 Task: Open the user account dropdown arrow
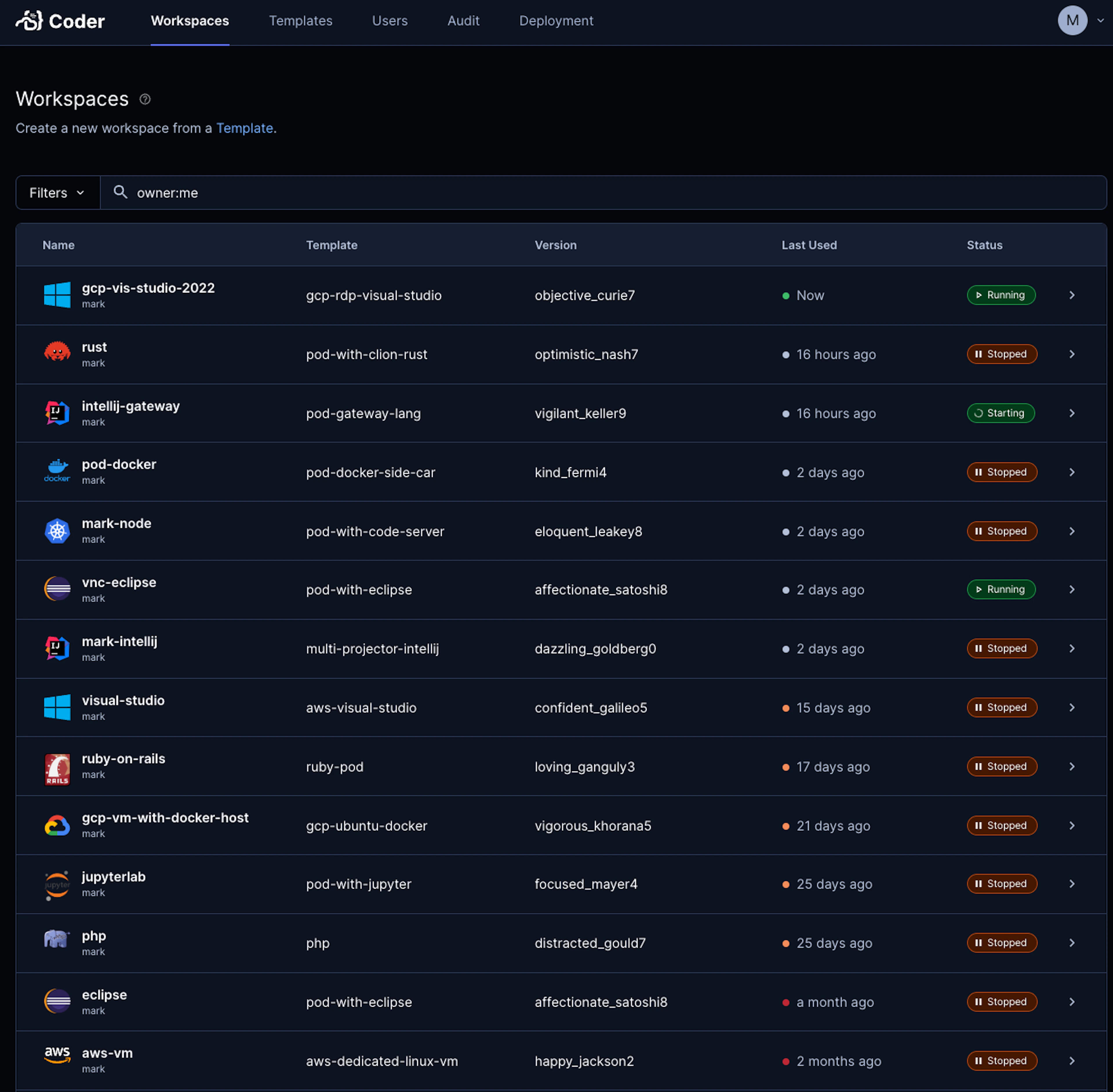click(1100, 21)
